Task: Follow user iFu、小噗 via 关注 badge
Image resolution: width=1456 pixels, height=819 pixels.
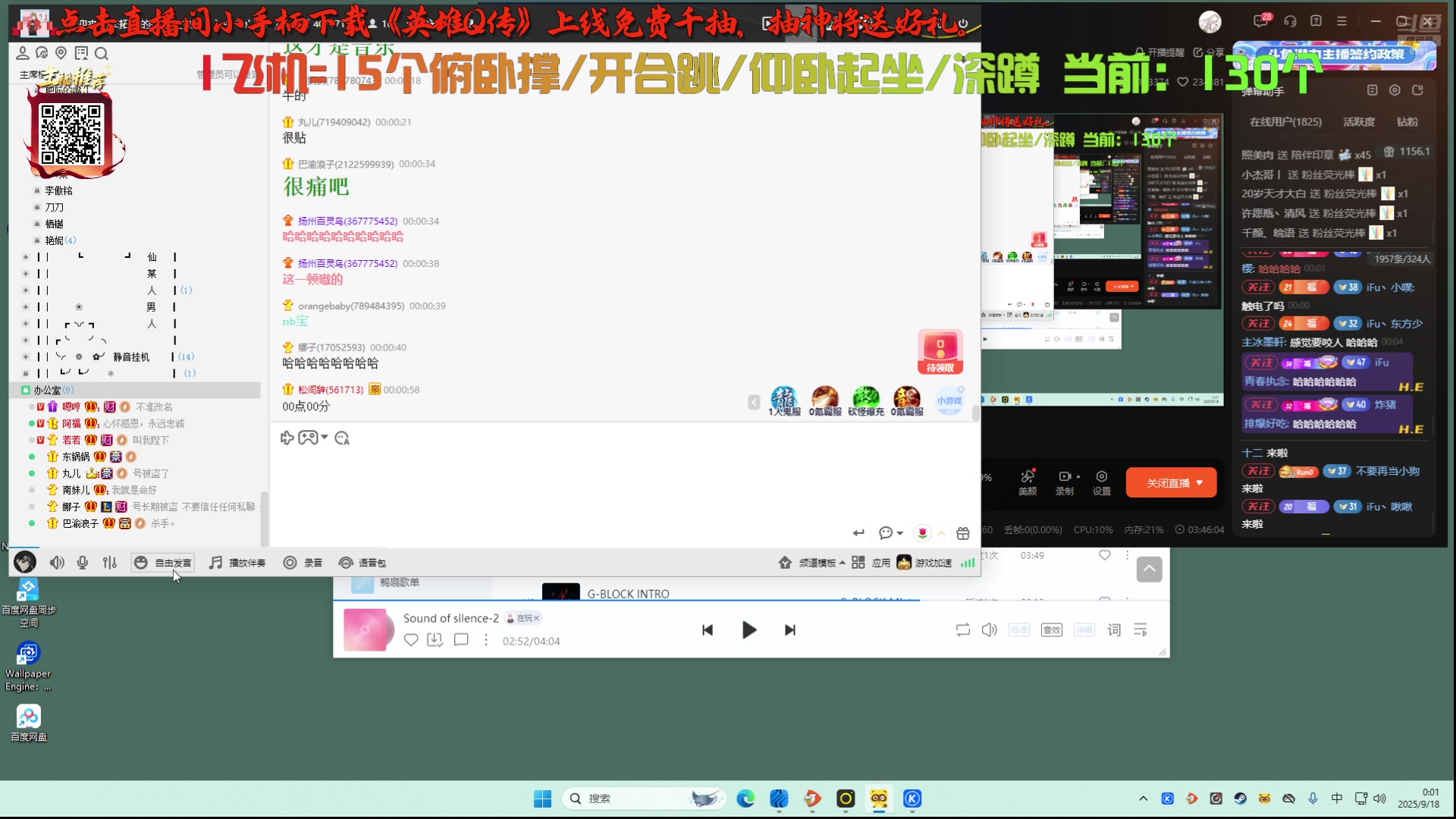Action: click(1259, 287)
